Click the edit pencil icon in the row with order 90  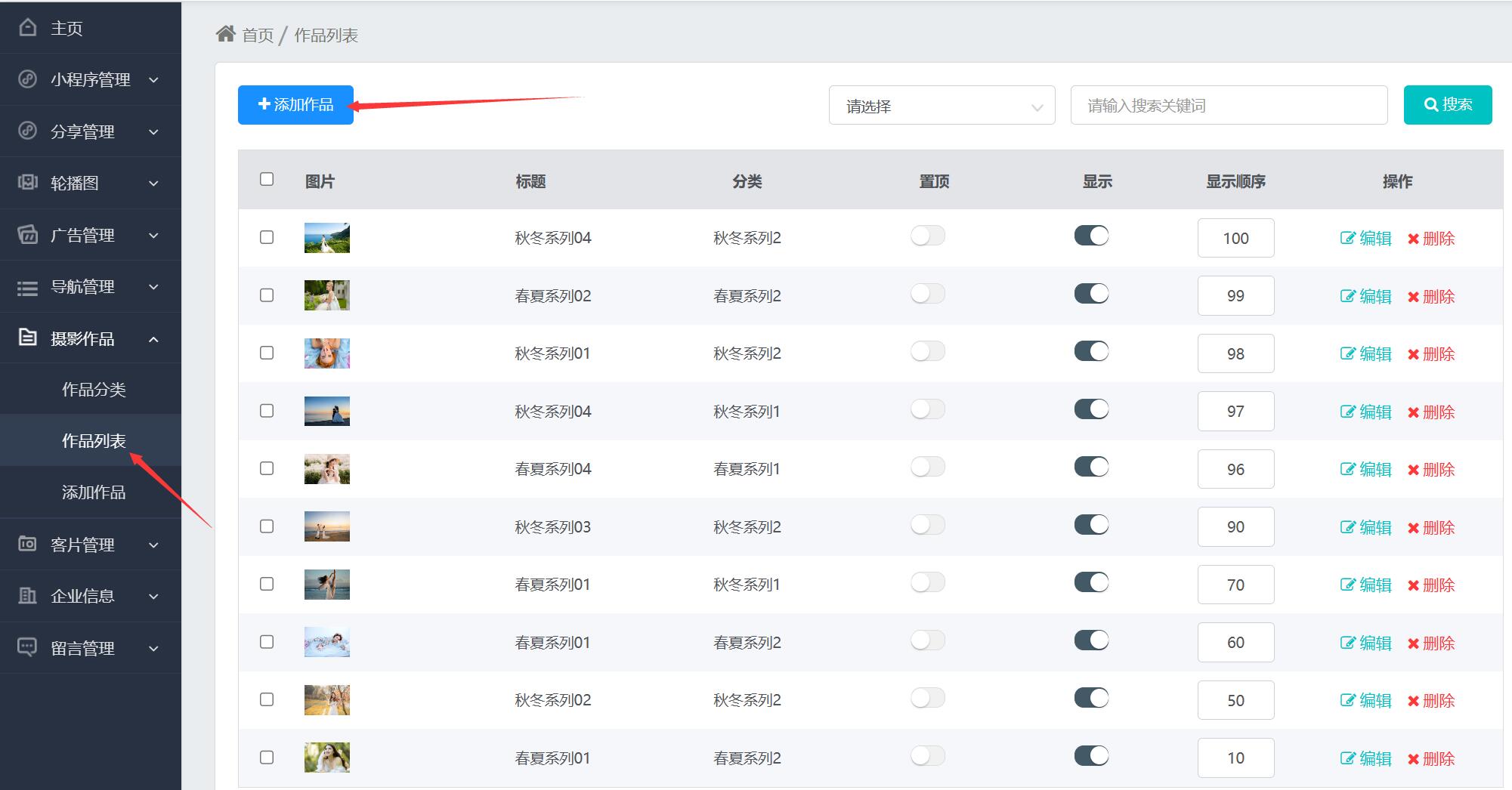[x=1347, y=527]
